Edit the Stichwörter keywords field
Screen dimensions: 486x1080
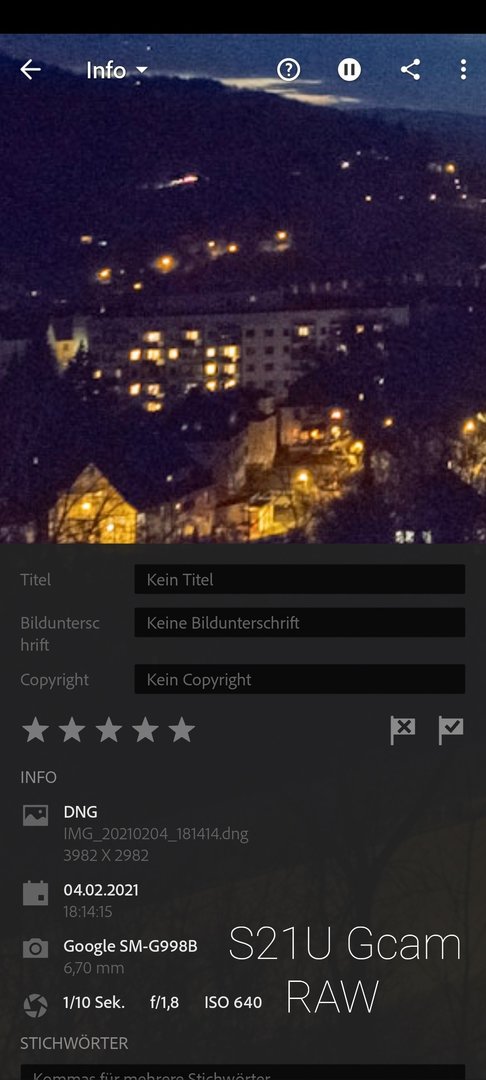(243, 1073)
